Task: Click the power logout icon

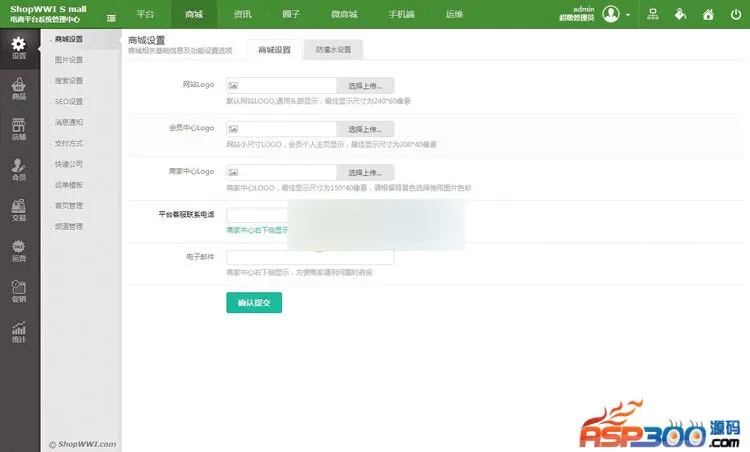Action: pos(735,14)
